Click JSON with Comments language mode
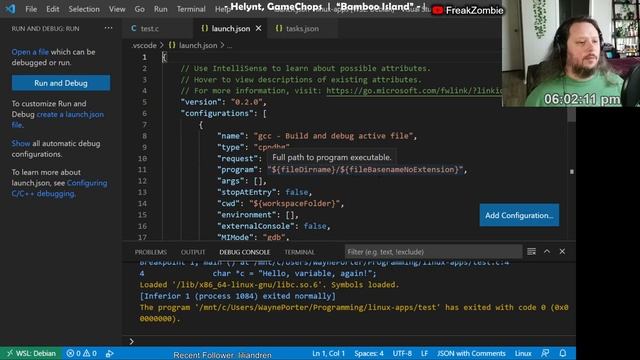The height and width of the screenshot is (360, 640). 471,353
